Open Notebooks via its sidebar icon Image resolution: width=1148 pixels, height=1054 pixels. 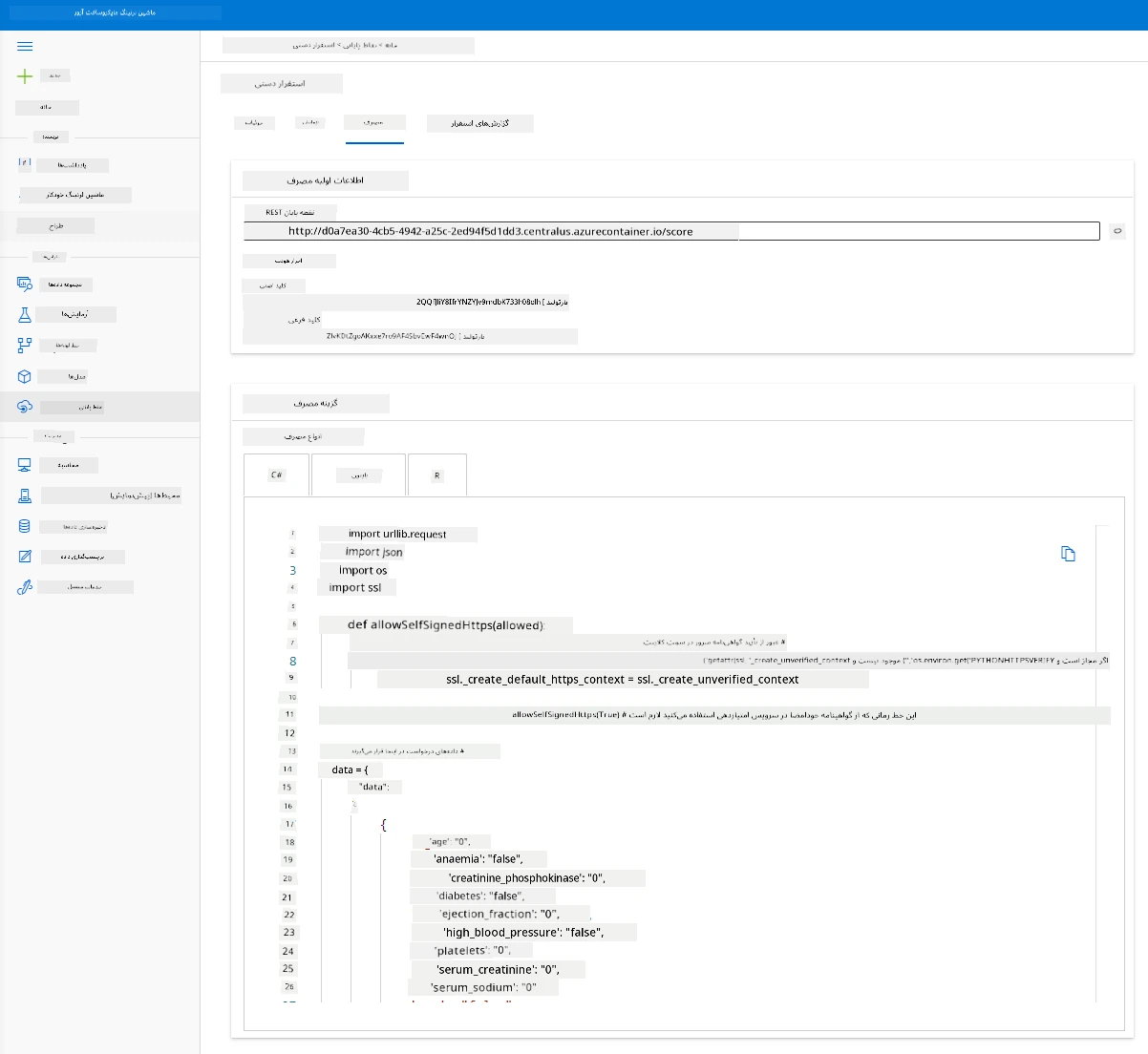pos(25,164)
